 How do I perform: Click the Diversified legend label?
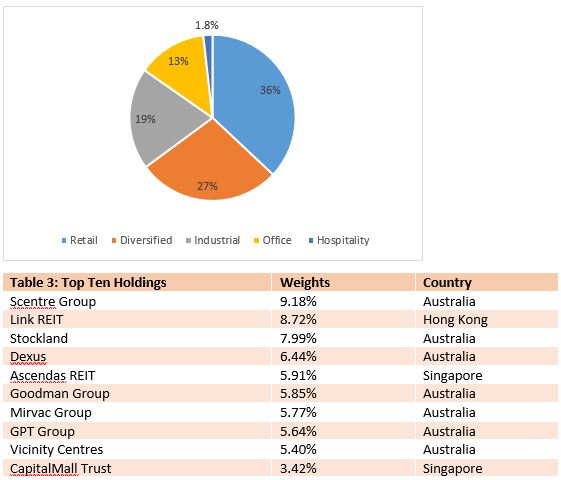click(x=146, y=240)
